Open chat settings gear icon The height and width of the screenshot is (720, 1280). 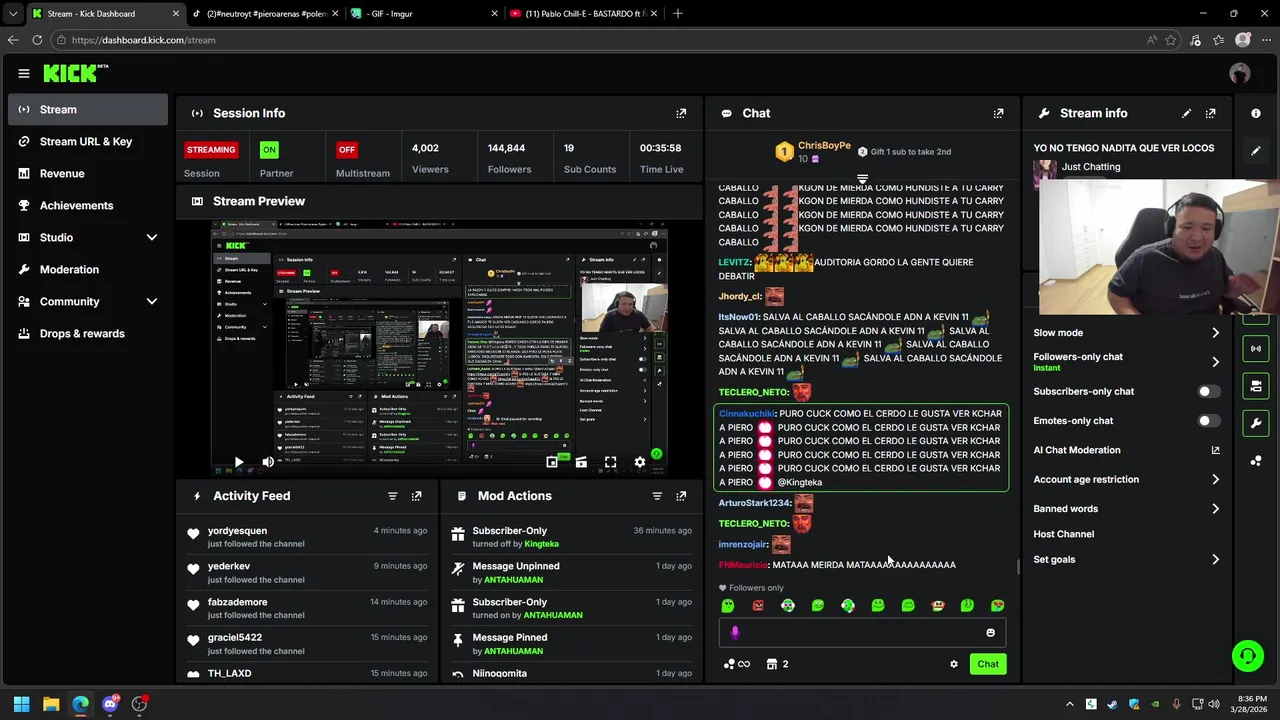pos(954,664)
